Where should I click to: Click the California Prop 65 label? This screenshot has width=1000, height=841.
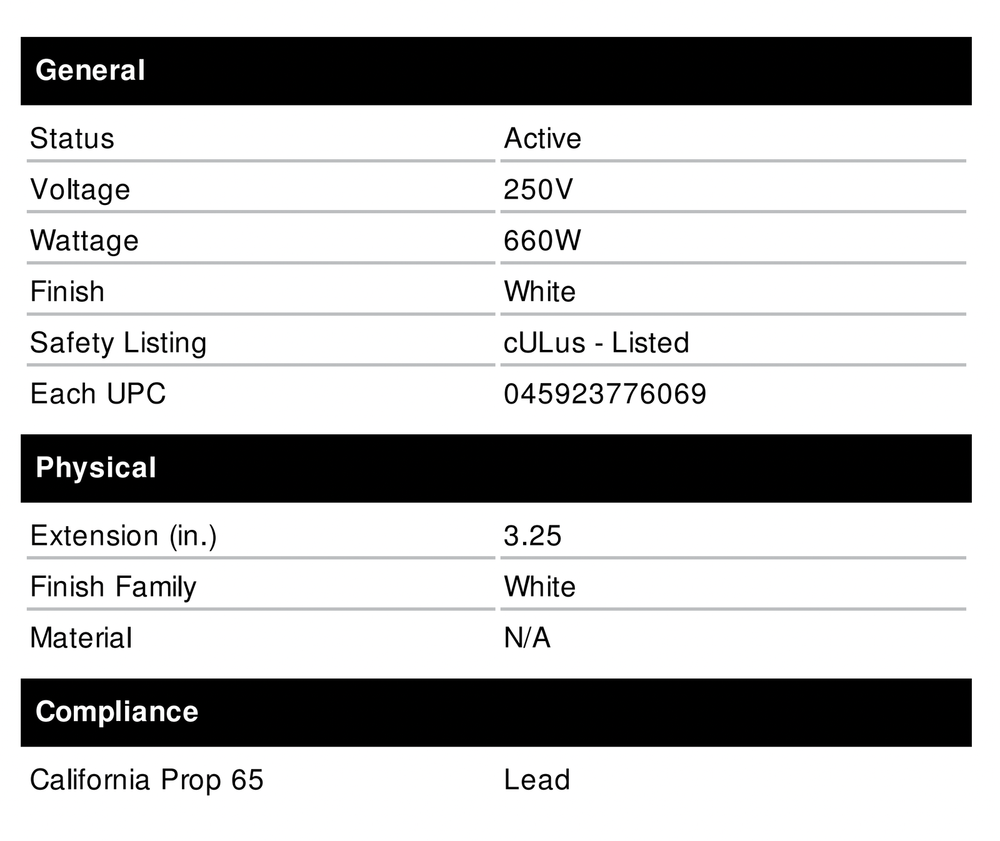click(x=147, y=780)
